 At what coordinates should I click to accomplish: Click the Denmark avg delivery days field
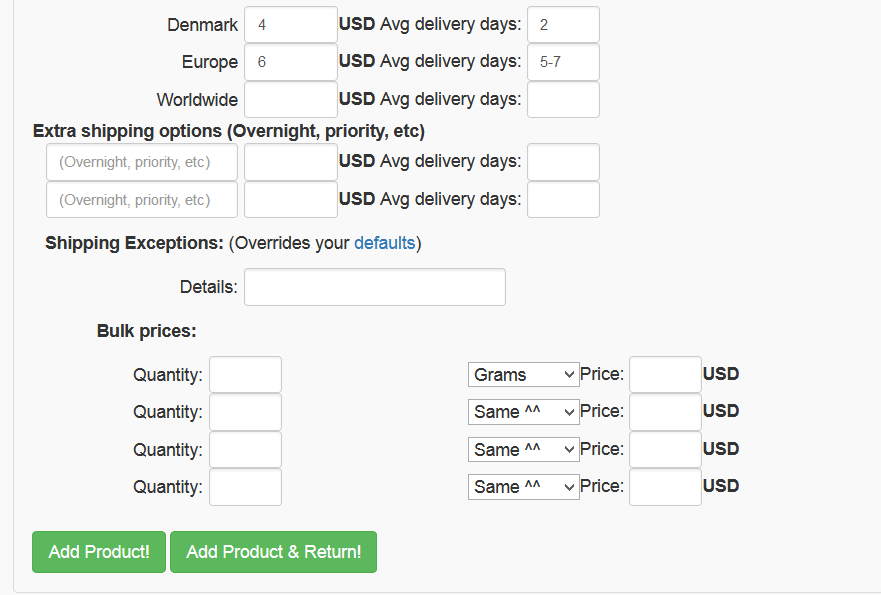(x=563, y=25)
